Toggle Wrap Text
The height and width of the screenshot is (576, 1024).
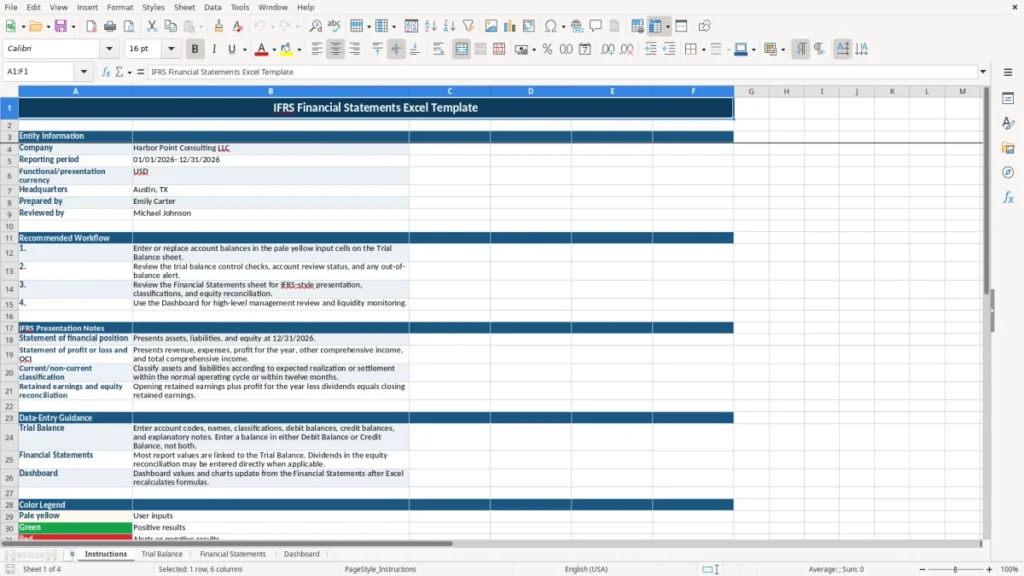point(438,49)
